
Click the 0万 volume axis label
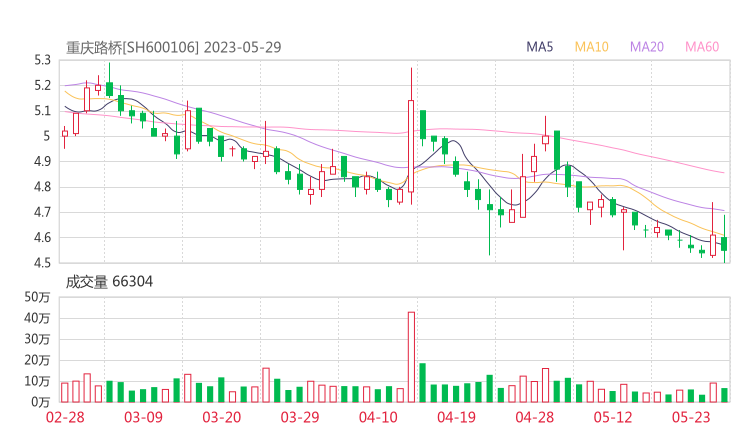[41, 402]
